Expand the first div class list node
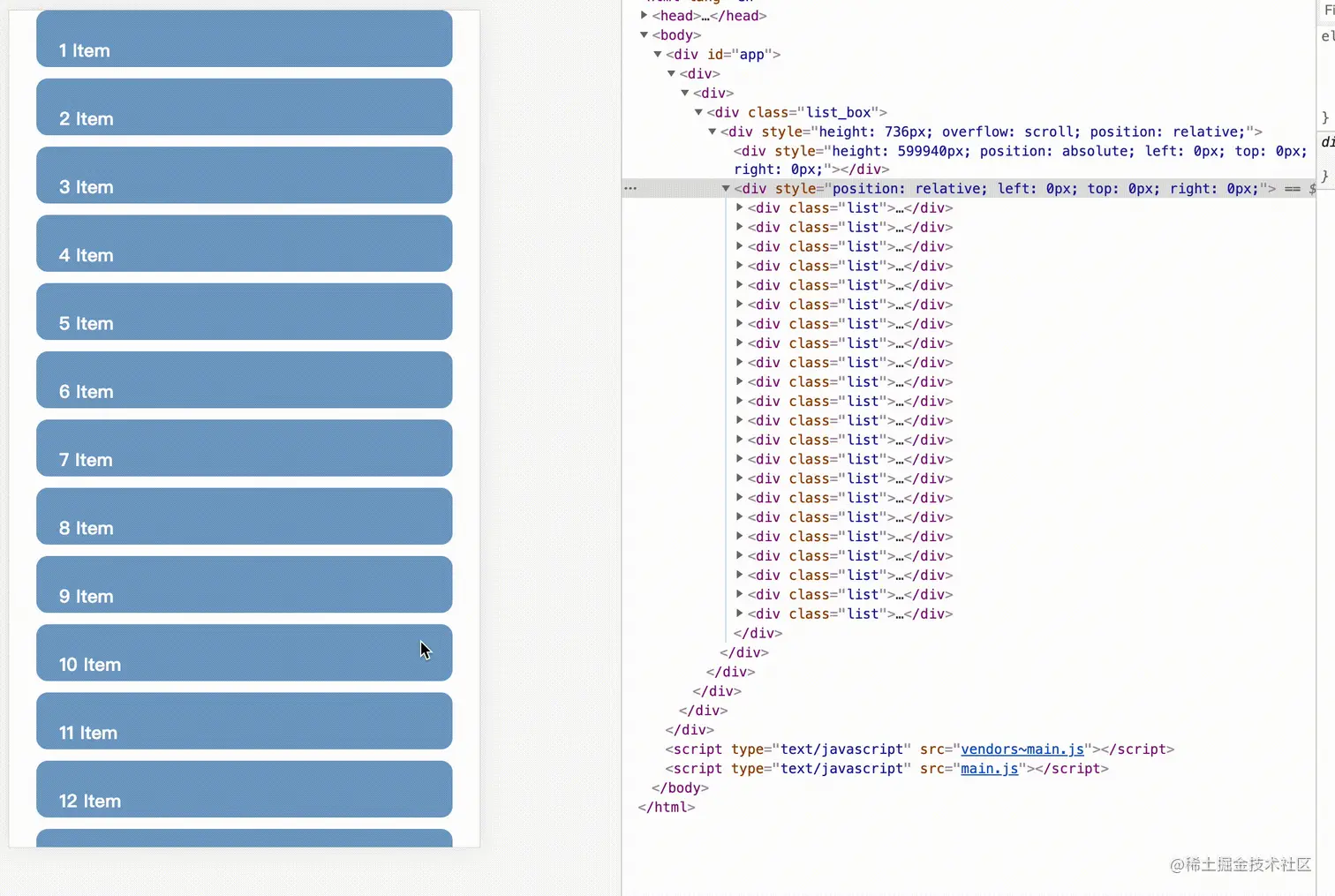Image resolution: width=1335 pixels, height=896 pixels. (x=740, y=207)
